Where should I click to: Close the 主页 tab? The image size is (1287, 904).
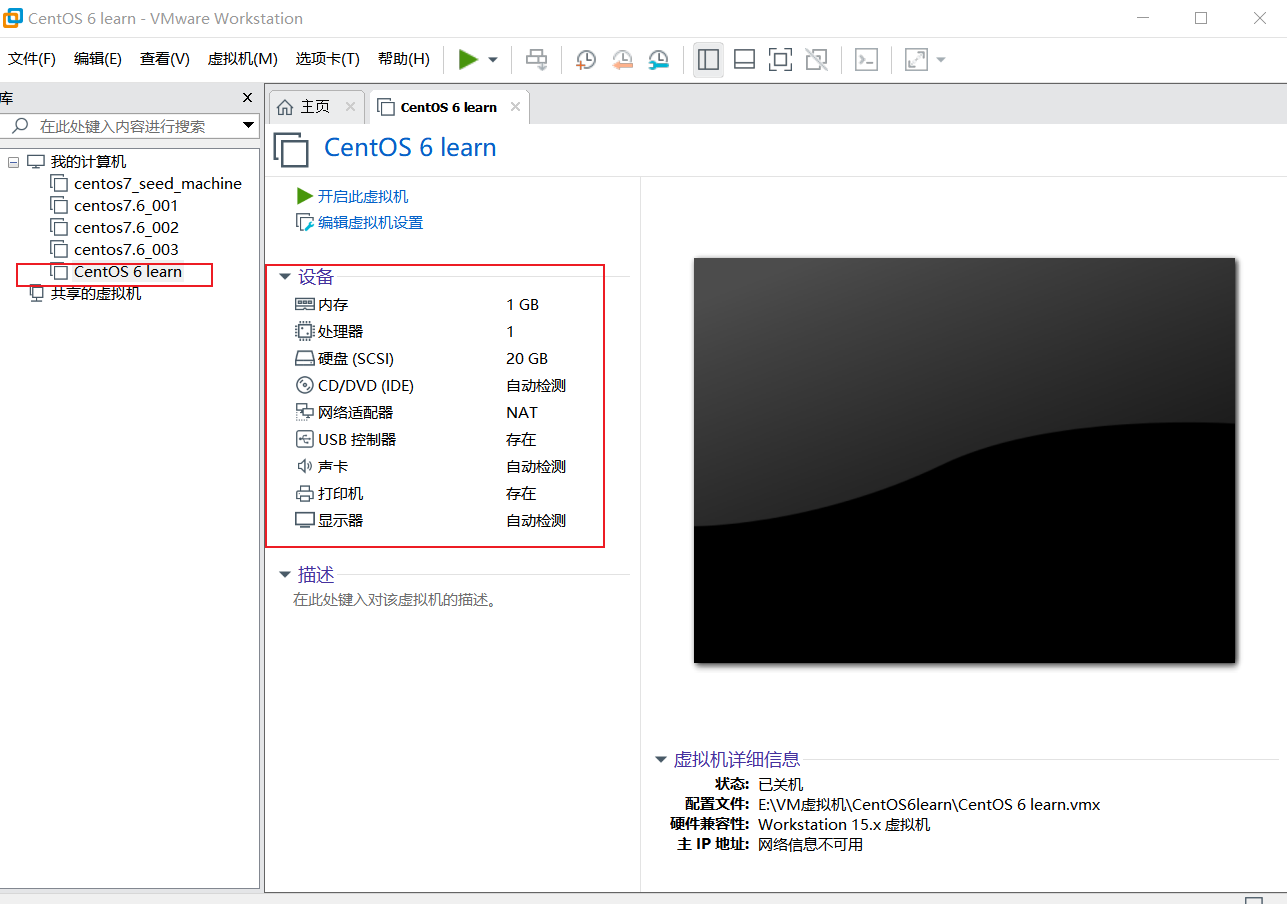click(x=350, y=106)
